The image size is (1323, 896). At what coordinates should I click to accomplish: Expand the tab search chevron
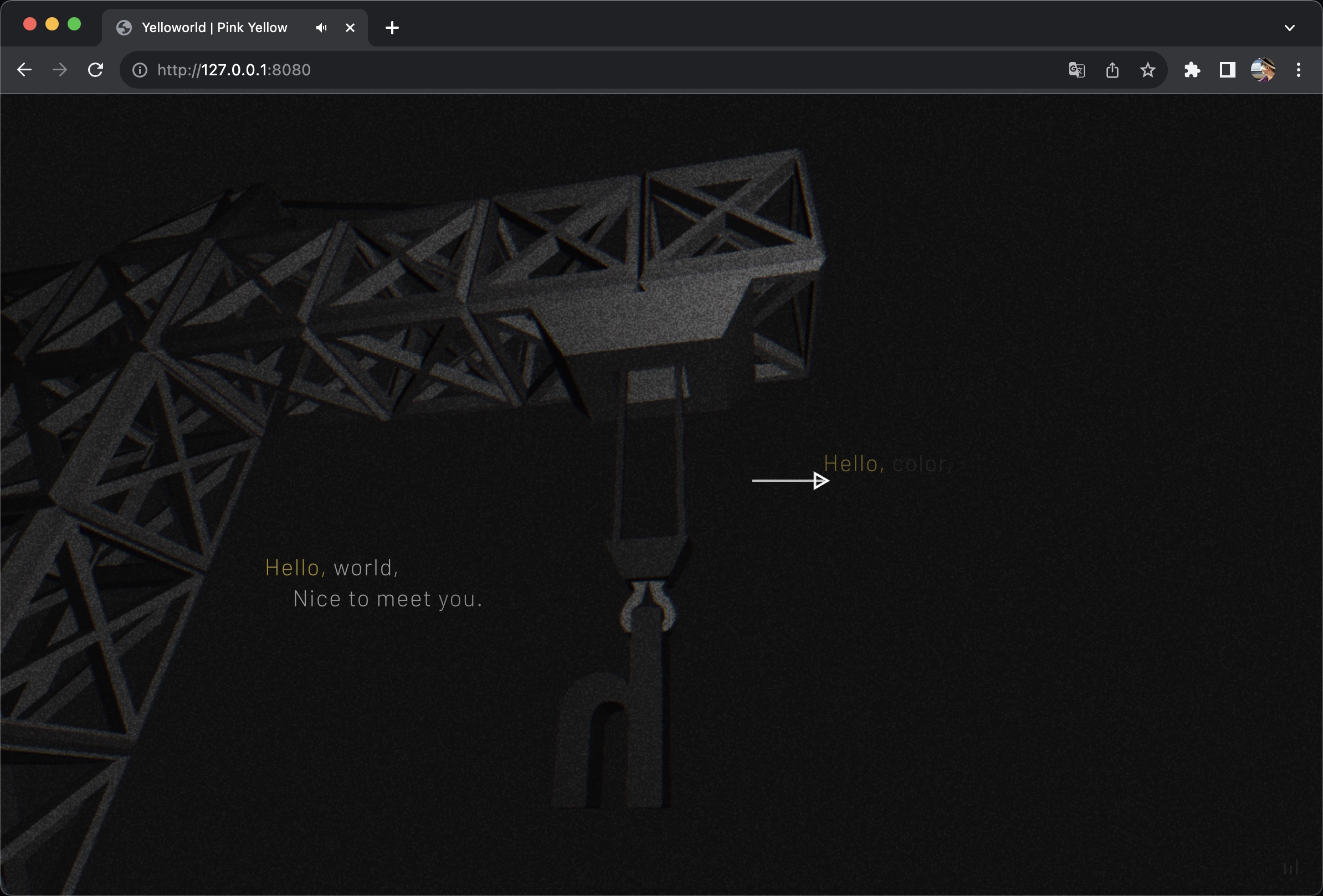coord(1289,28)
